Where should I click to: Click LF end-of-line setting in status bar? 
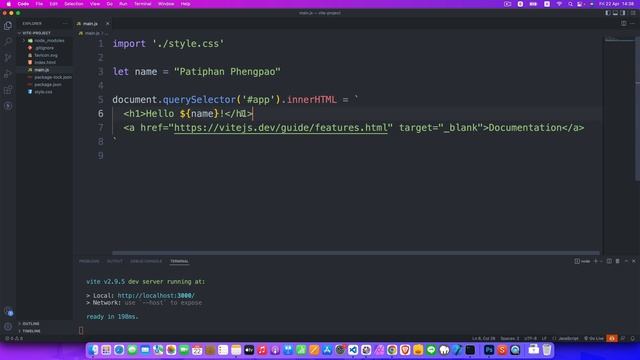544,338
